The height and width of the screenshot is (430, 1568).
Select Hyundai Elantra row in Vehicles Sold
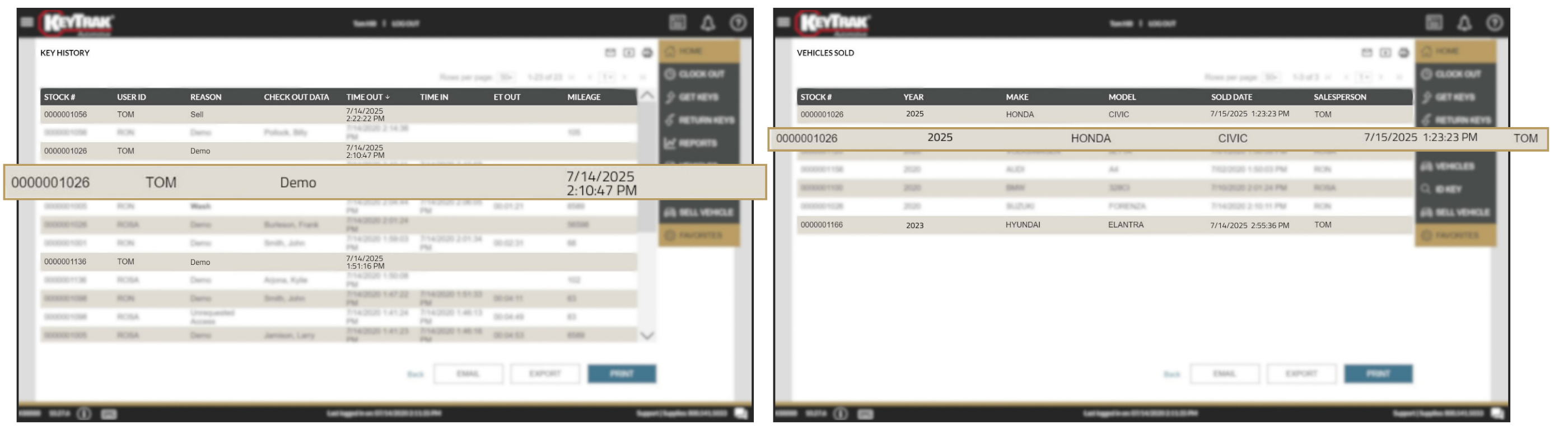tap(1104, 225)
